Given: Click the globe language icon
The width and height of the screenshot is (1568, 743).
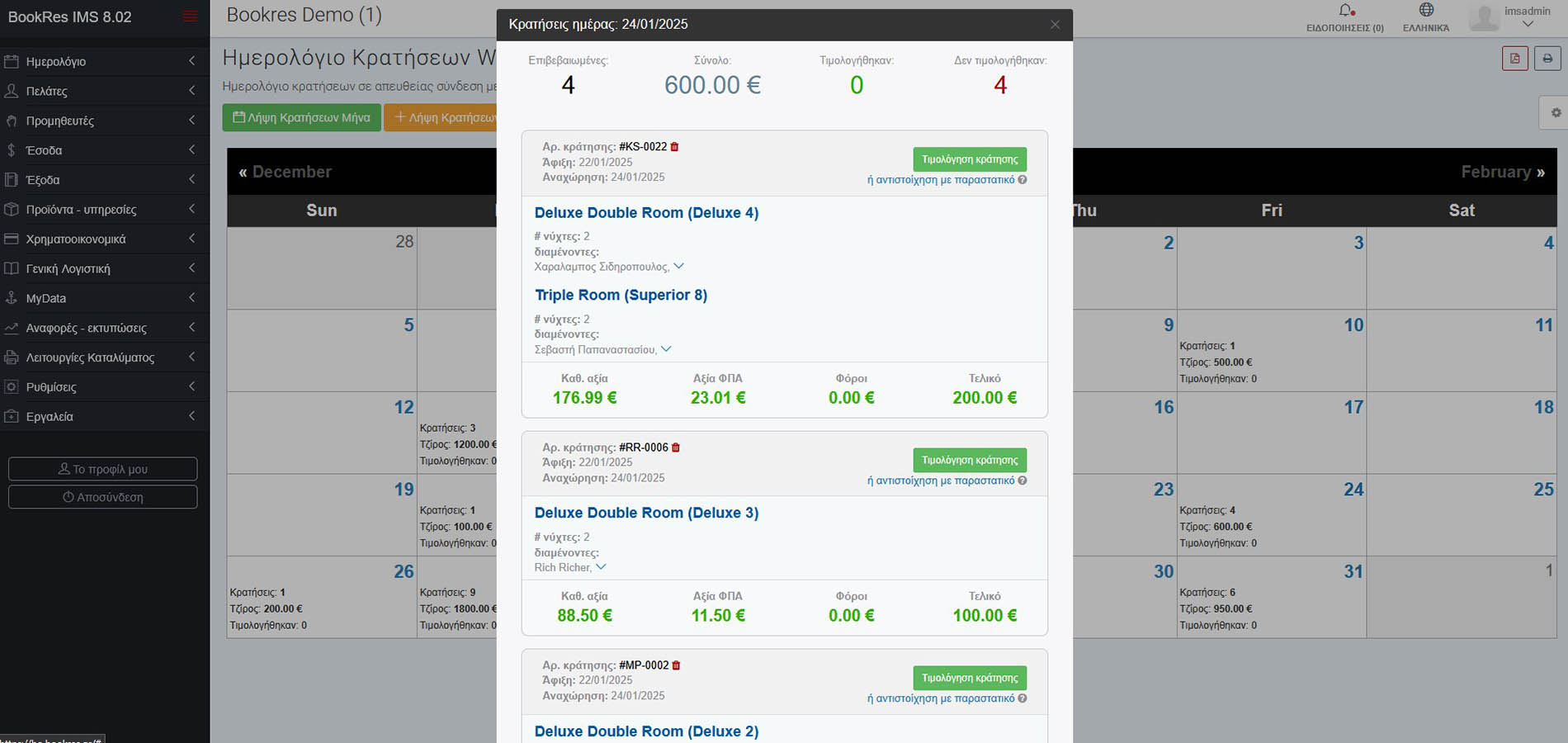Looking at the screenshot, I should coord(1426,11).
